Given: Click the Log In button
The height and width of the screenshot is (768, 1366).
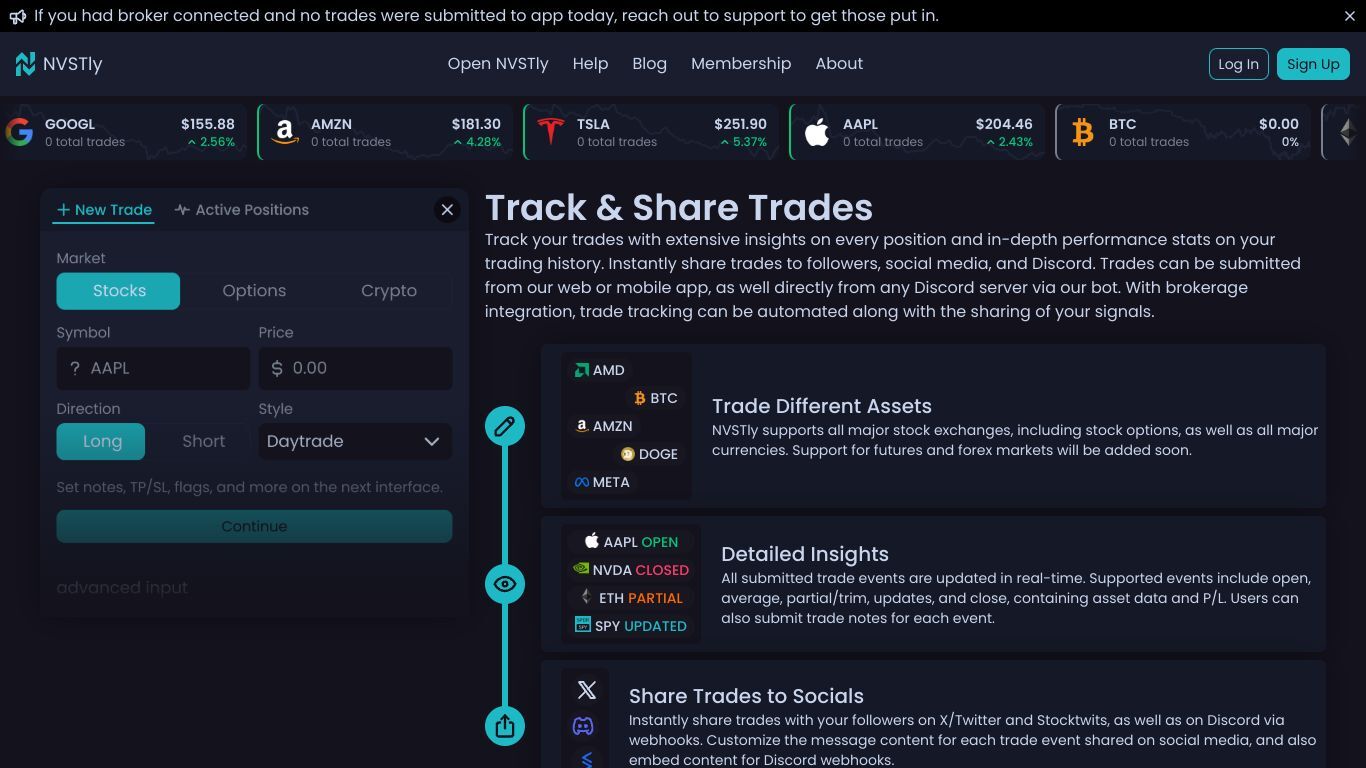Looking at the screenshot, I should pos(1238,64).
